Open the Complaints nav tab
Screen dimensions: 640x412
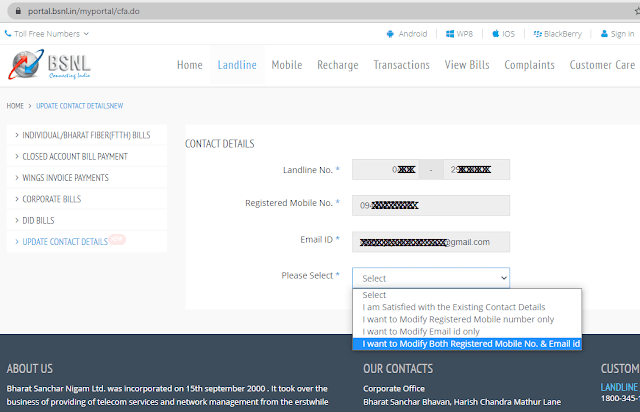coord(529,65)
